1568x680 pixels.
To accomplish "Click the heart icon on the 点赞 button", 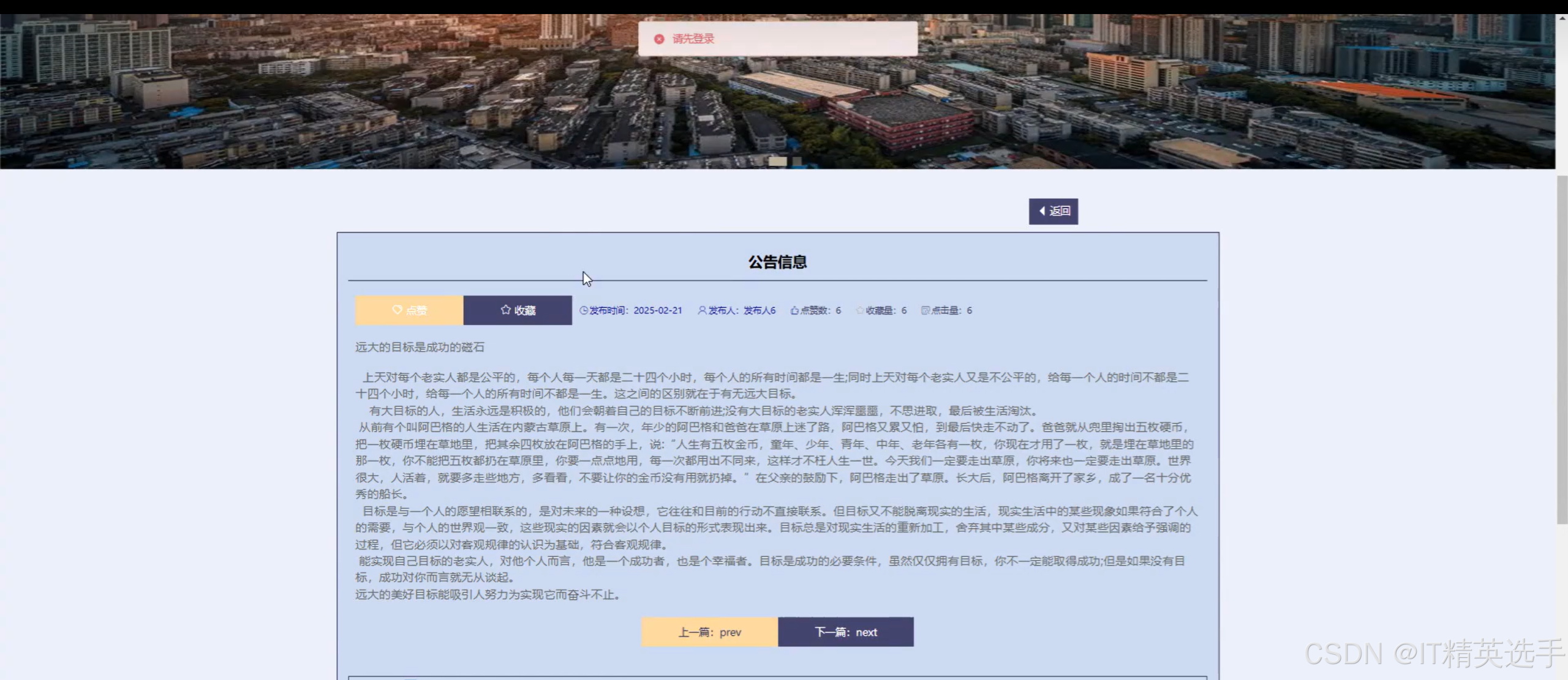I will point(397,310).
